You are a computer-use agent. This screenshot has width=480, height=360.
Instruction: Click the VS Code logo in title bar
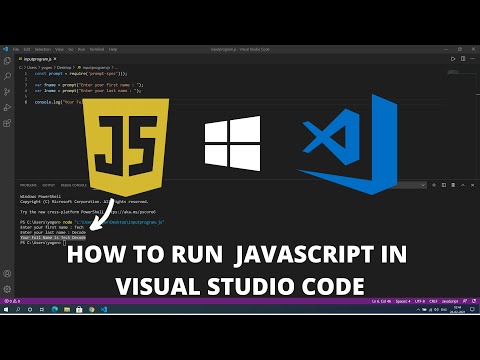click(5, 49)
